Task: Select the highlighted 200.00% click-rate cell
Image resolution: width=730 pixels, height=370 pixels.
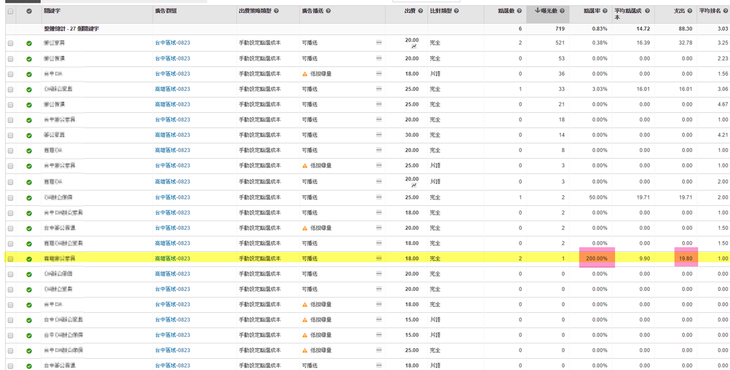Action: [x=597, y=258]
